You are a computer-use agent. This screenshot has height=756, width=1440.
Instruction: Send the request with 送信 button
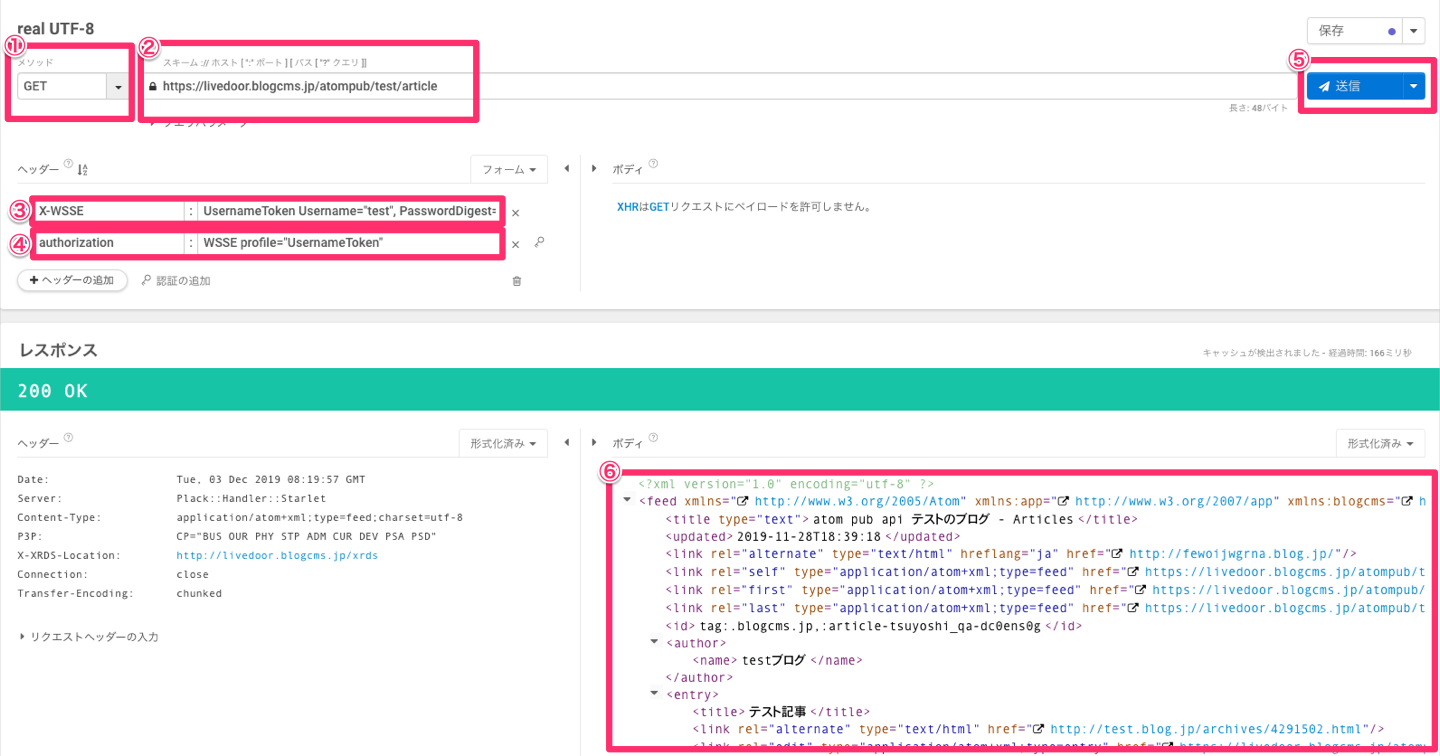coord(1354,86)
